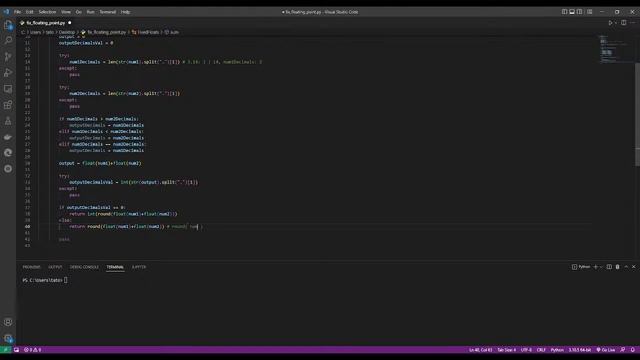The width and height of the screenshot is (640, 360).
Task: Open the launch profile dropdown arrow
Action: 601,267
